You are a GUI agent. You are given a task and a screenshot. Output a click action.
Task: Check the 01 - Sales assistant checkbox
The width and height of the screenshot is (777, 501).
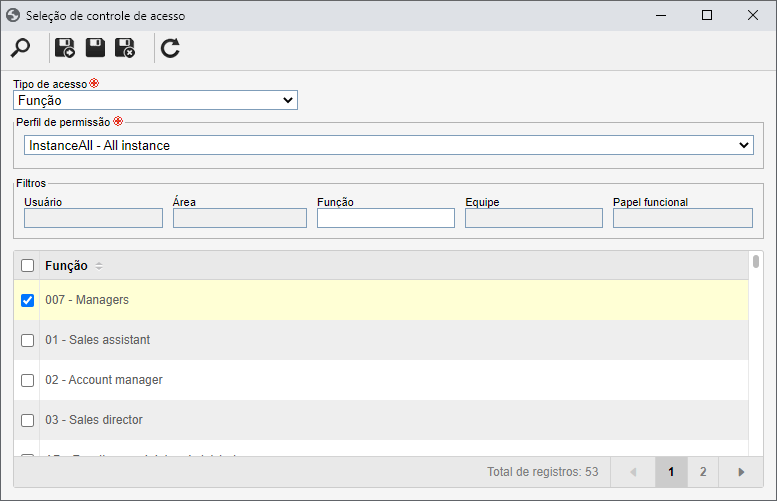coord(28,340)
